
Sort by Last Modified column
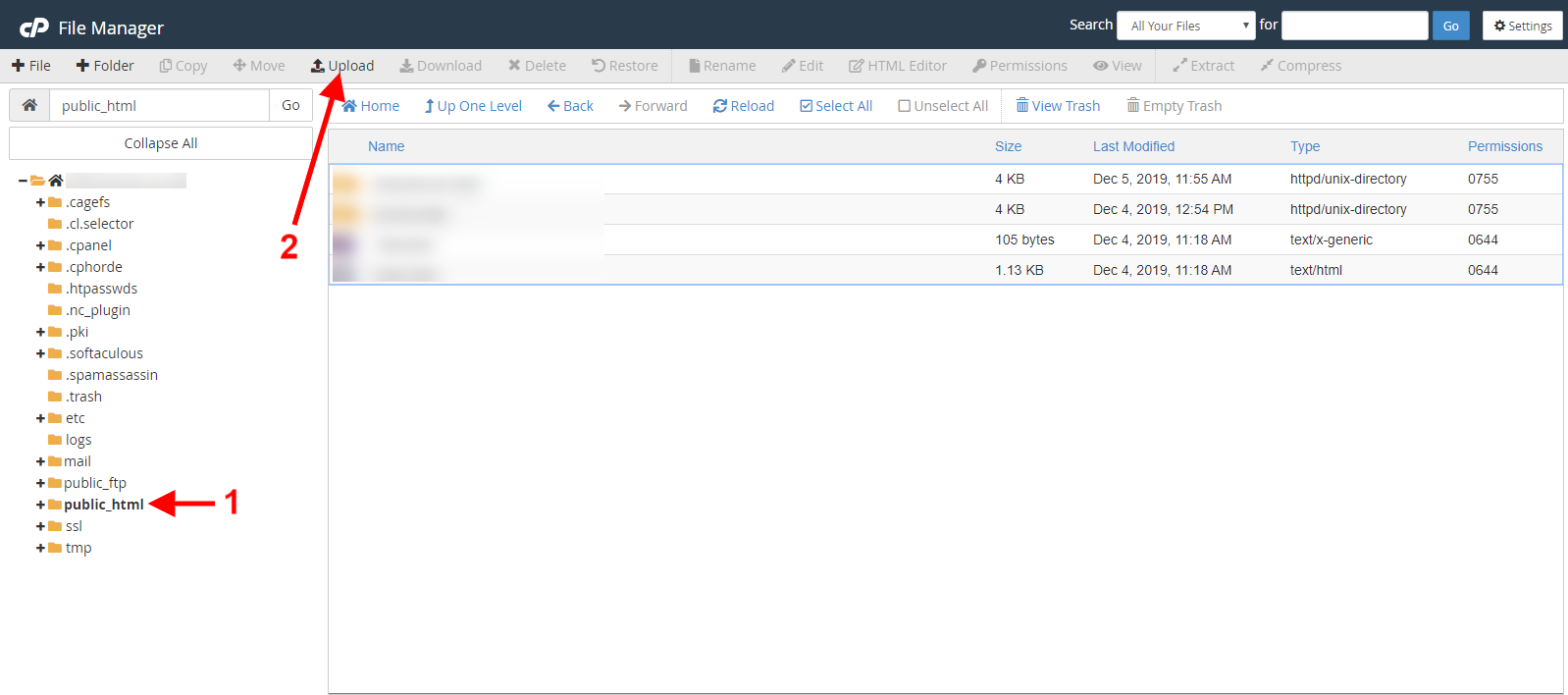[x=1134, y=146]
